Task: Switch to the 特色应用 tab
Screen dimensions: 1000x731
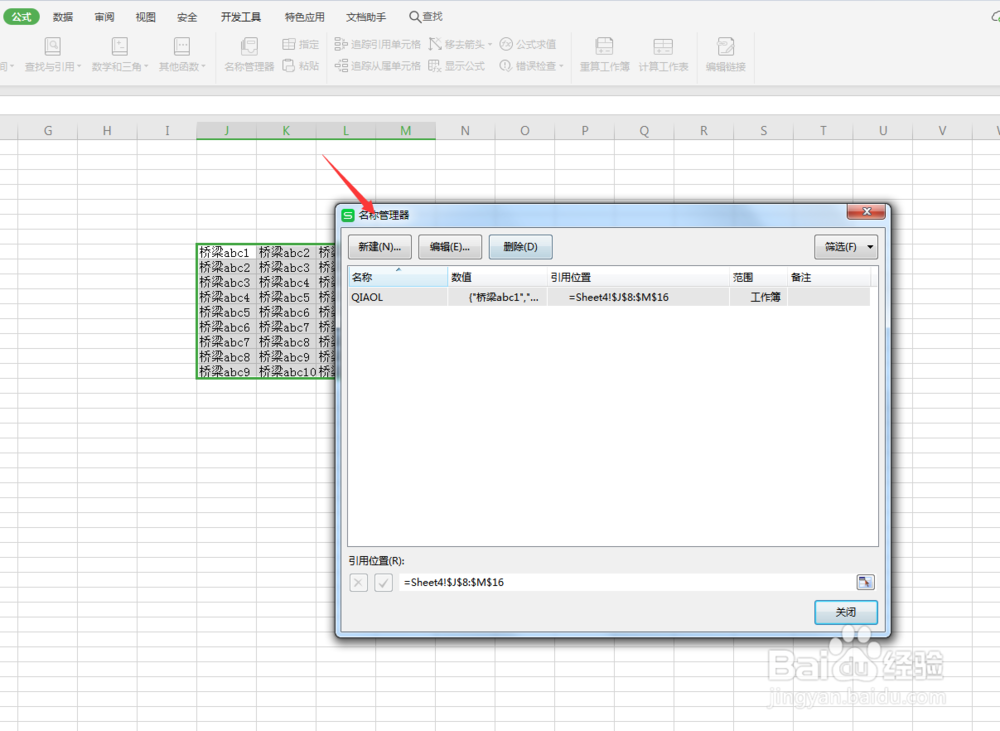Action: tap(304, 17)
